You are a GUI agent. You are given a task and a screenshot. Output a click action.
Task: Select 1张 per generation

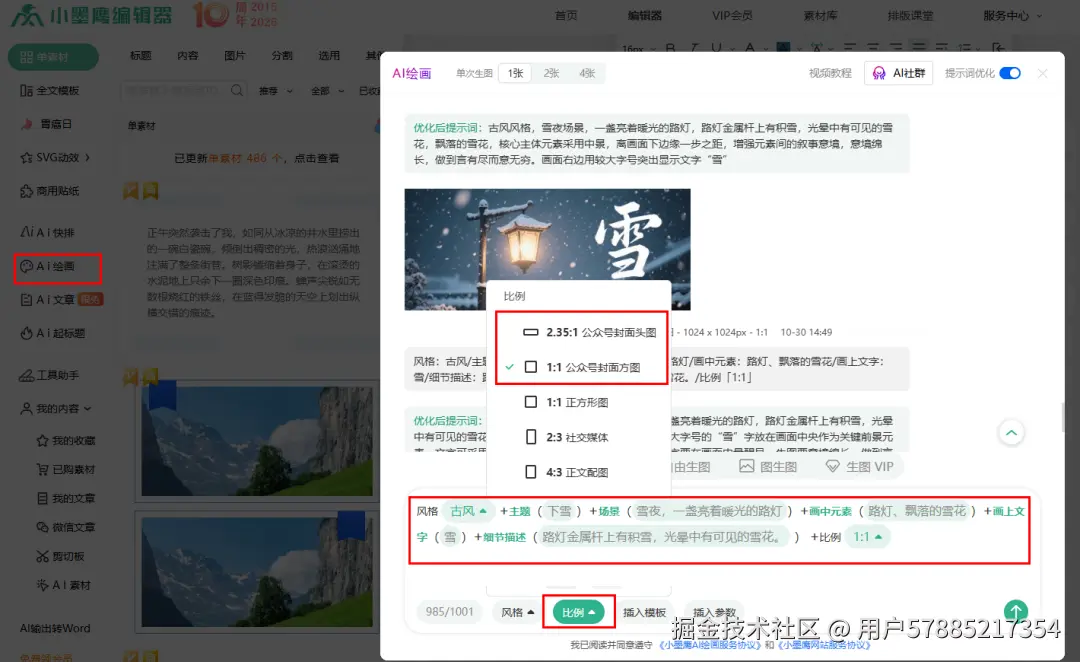515,73
